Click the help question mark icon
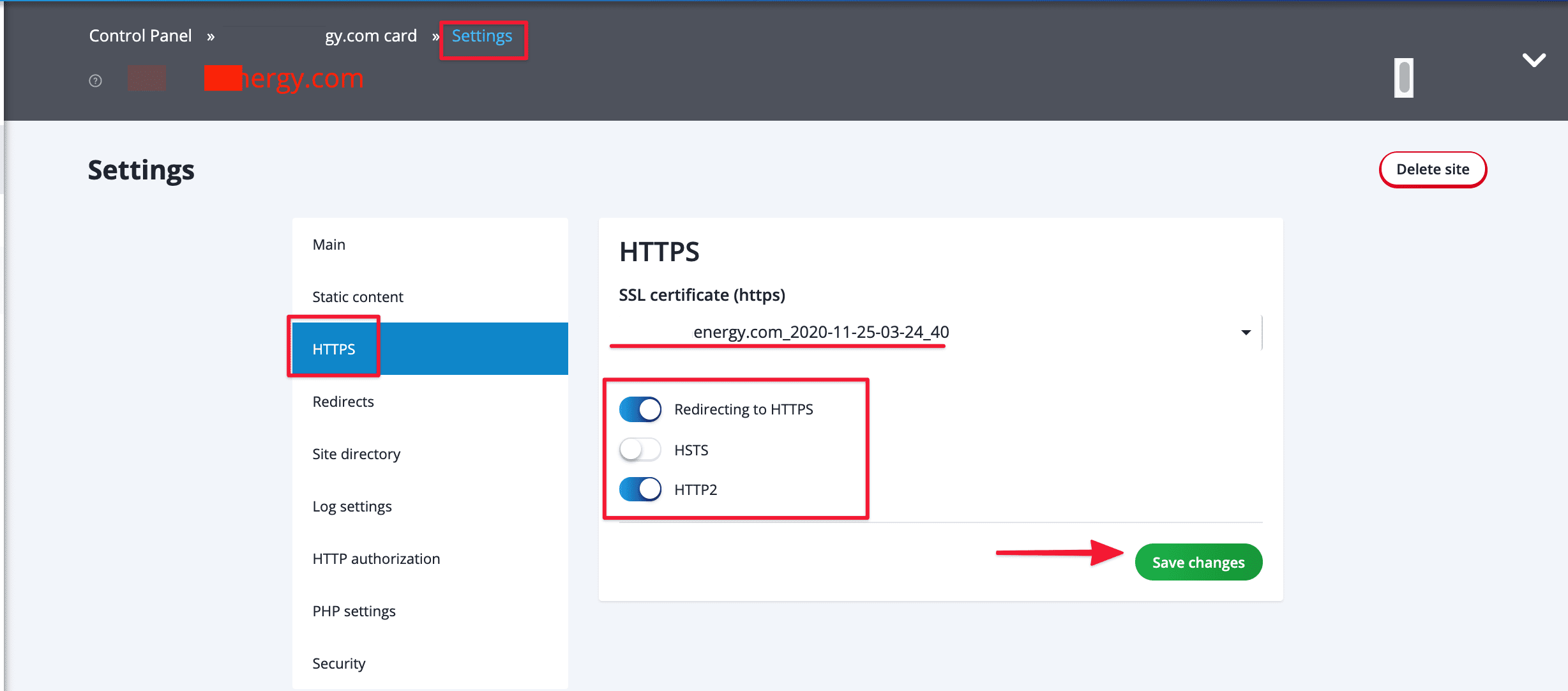1568x691 pixels. [x=95, y=80]
